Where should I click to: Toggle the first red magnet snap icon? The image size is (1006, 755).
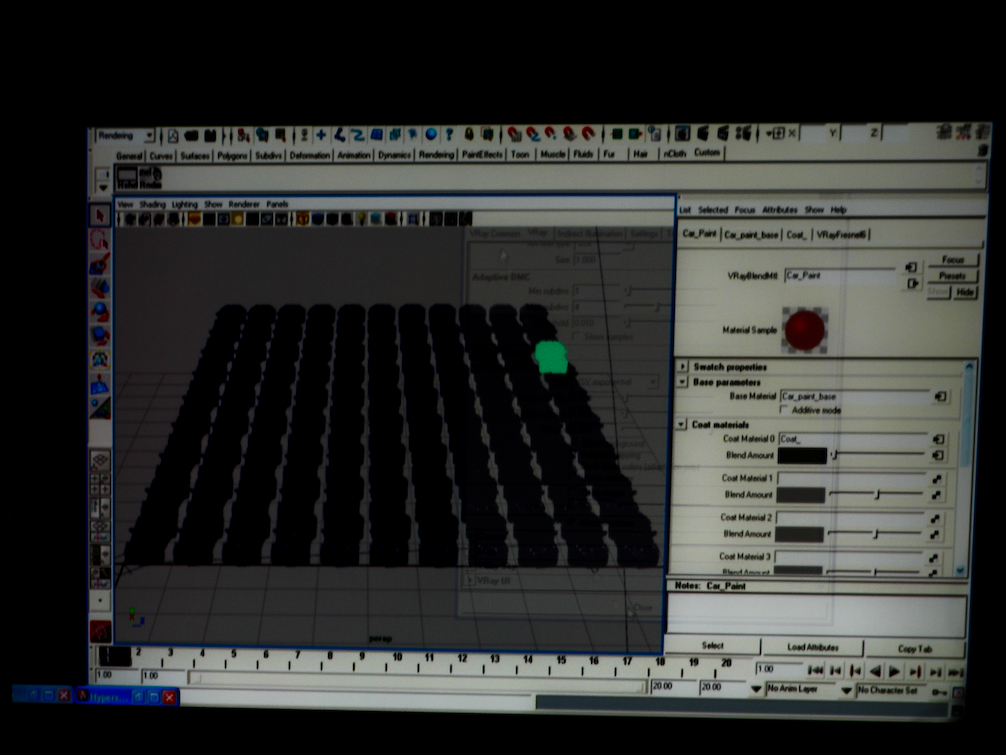point(514,134)
